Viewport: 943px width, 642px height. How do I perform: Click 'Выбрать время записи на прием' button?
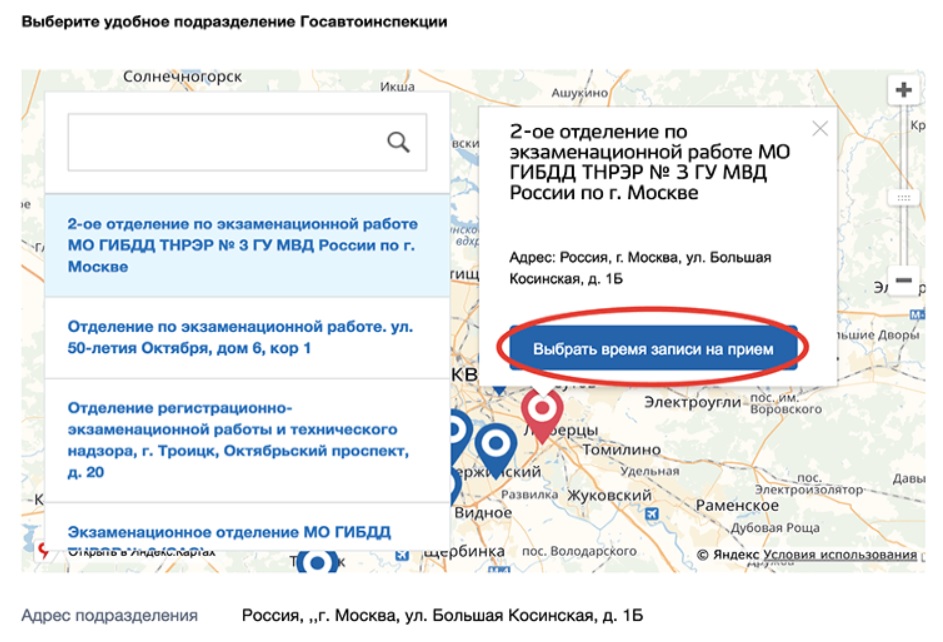tap(653, 349)
